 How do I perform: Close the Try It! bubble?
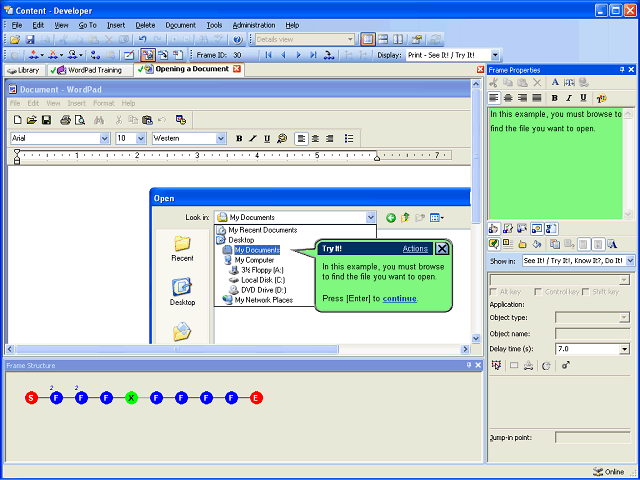point(442,248)
